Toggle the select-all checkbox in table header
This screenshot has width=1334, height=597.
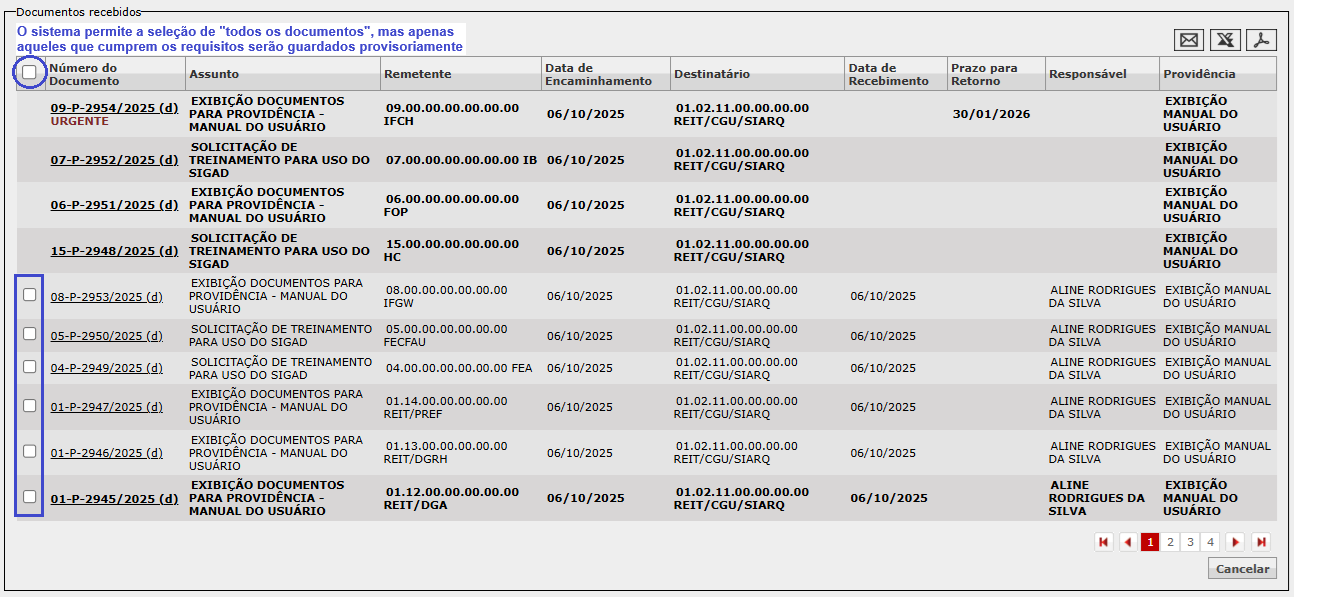tap(29, 72)
